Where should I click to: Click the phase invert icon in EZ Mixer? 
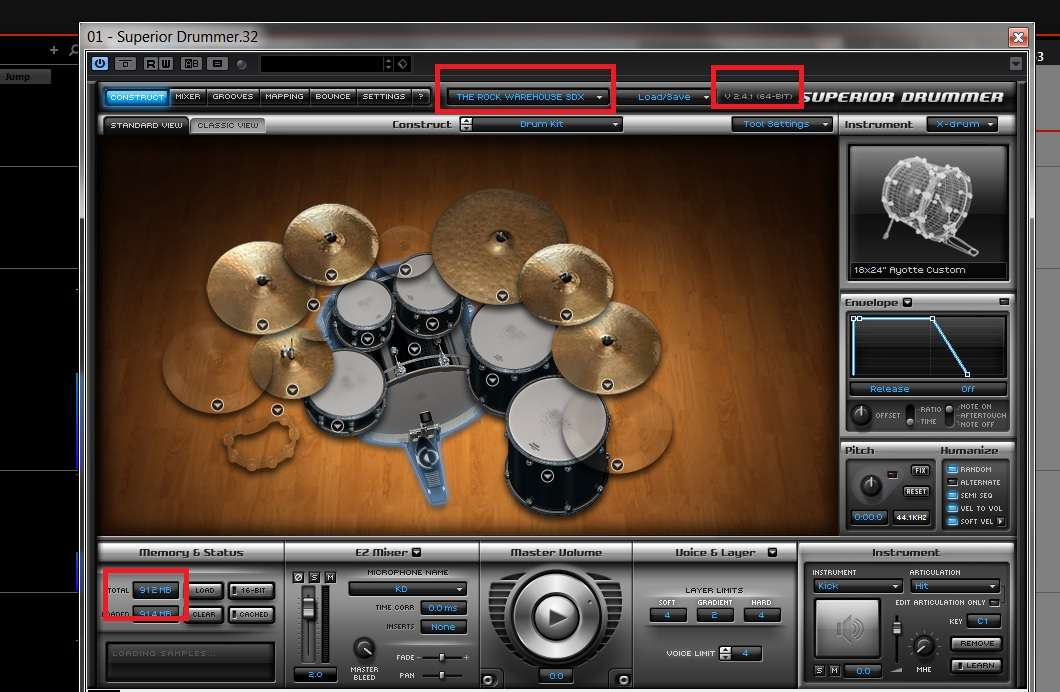[299, 577]
